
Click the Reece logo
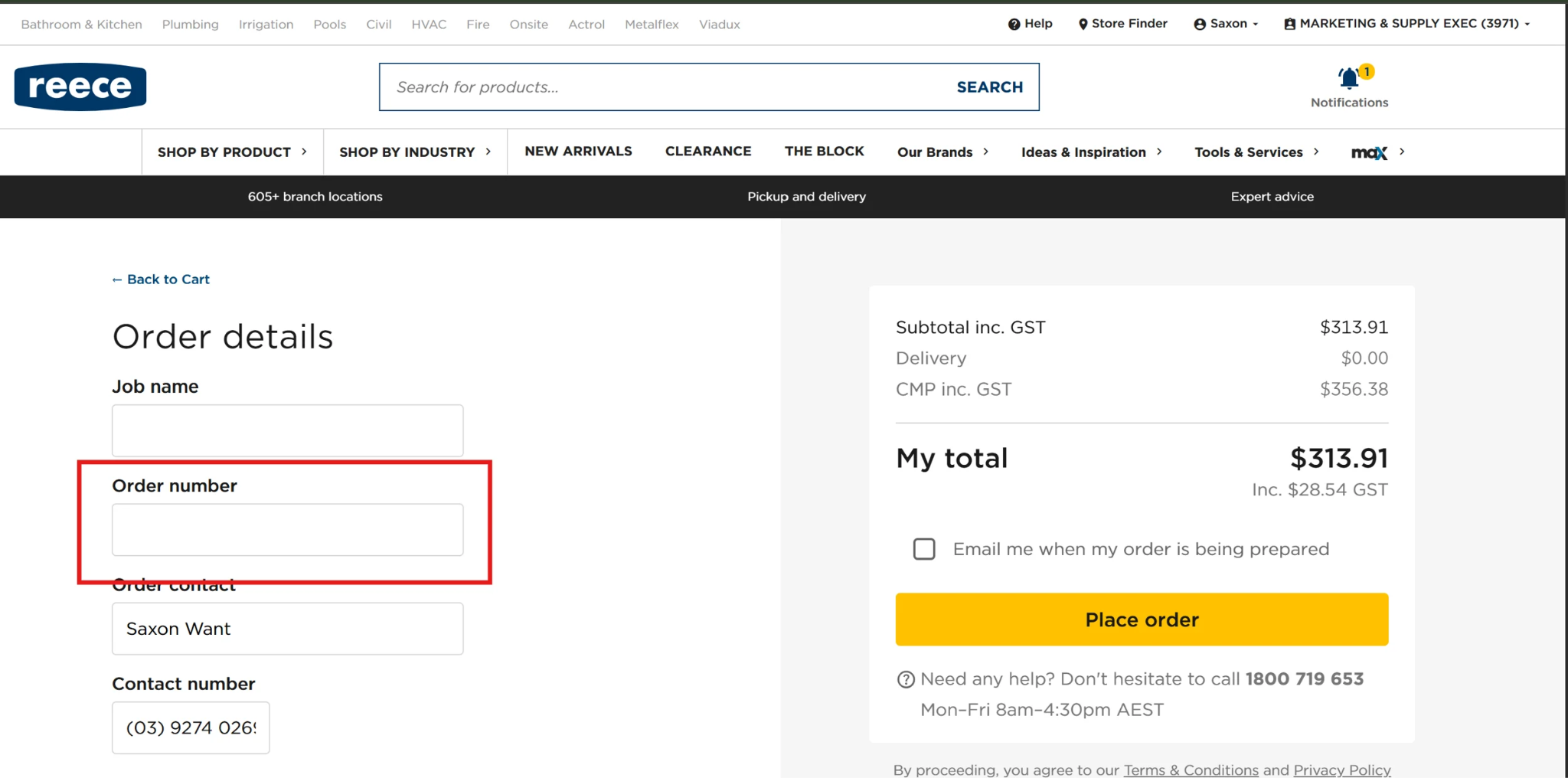point(80,87)
